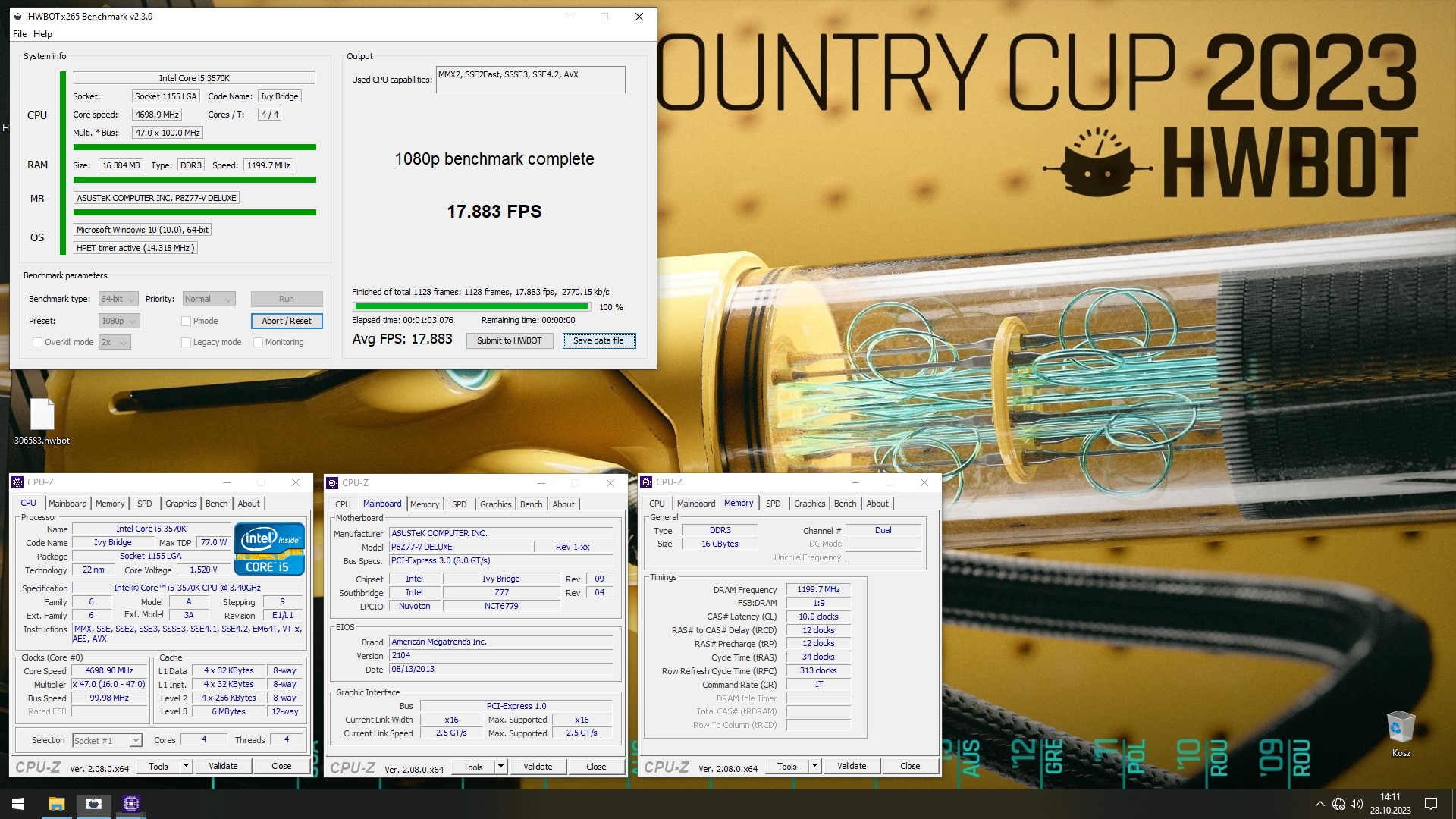Click the green CPU status bar
The image size is (1456, 819).
(195, 147)
